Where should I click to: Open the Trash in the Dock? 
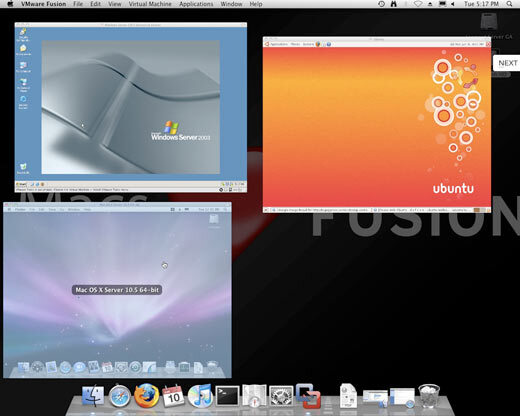(429, 396)
